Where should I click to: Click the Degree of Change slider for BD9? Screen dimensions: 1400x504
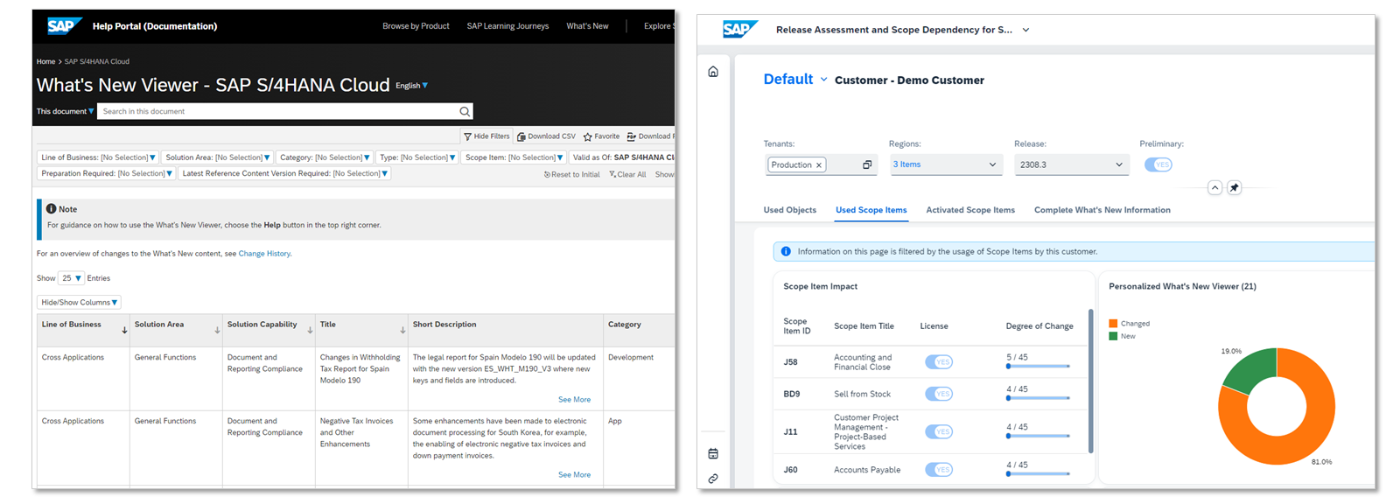pyautogui.click(x=1038, y=399)
